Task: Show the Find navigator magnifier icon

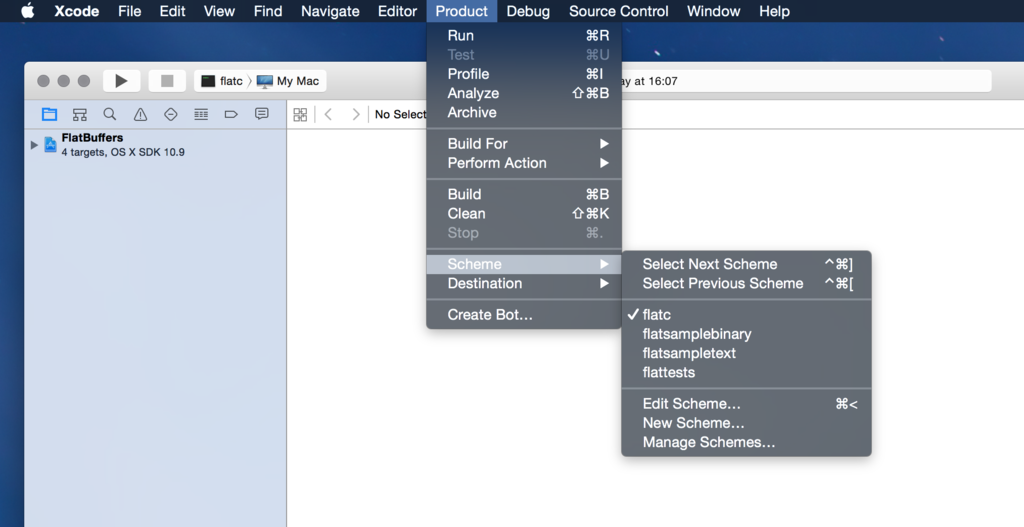Action: 110,114
